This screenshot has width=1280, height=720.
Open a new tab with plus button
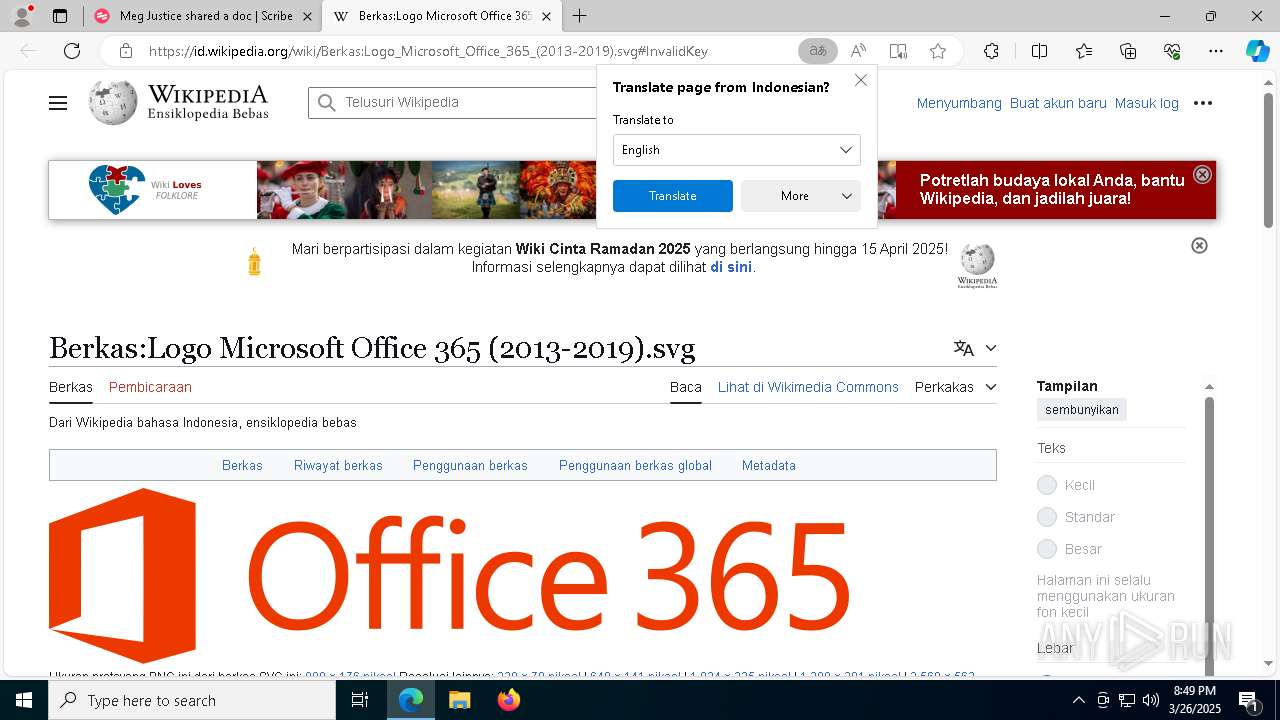(580, 16)
